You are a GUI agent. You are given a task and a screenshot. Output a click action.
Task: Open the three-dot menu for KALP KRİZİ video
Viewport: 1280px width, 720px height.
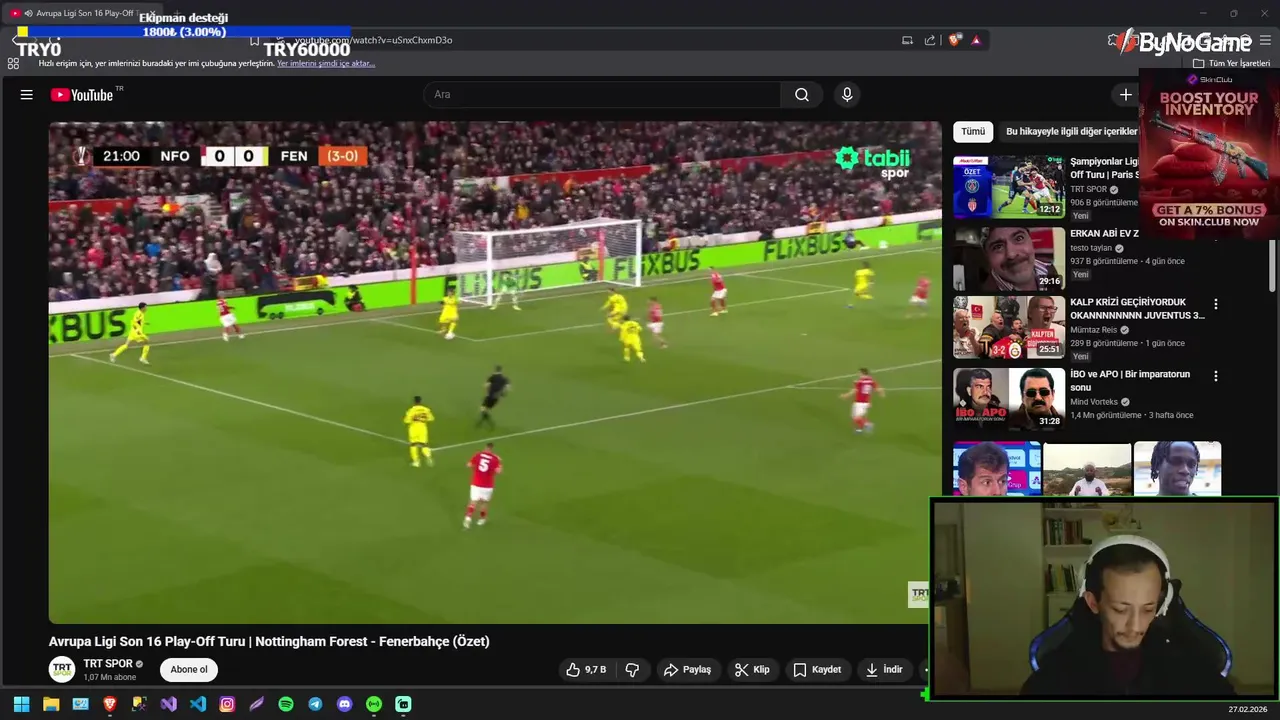pos(1216,304)
